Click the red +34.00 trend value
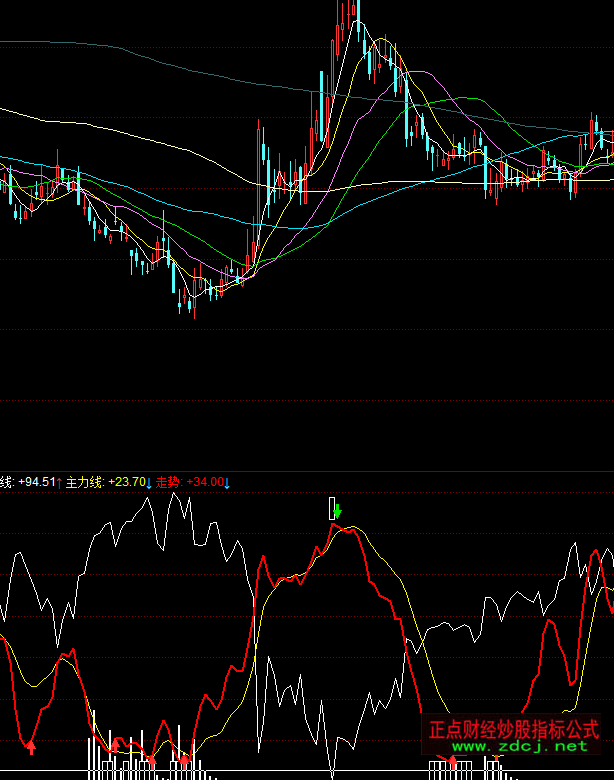The width and height of the screenshot is (614, 780). click(203, 483)
